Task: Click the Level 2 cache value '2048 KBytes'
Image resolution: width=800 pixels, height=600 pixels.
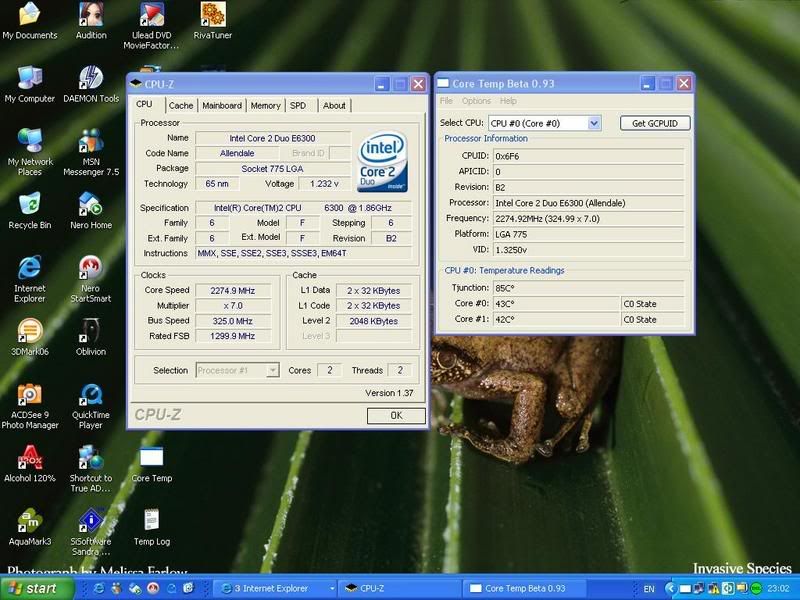Action: 374,321
